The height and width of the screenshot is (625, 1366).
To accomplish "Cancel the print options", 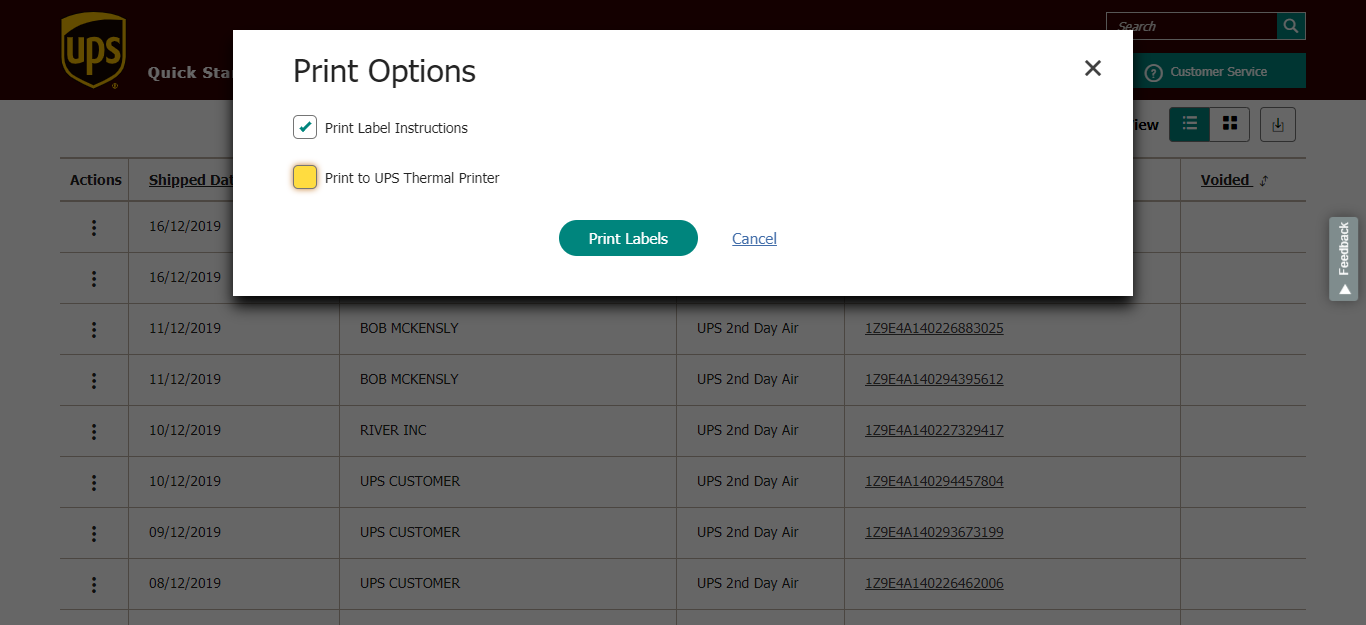I will 754,238.
